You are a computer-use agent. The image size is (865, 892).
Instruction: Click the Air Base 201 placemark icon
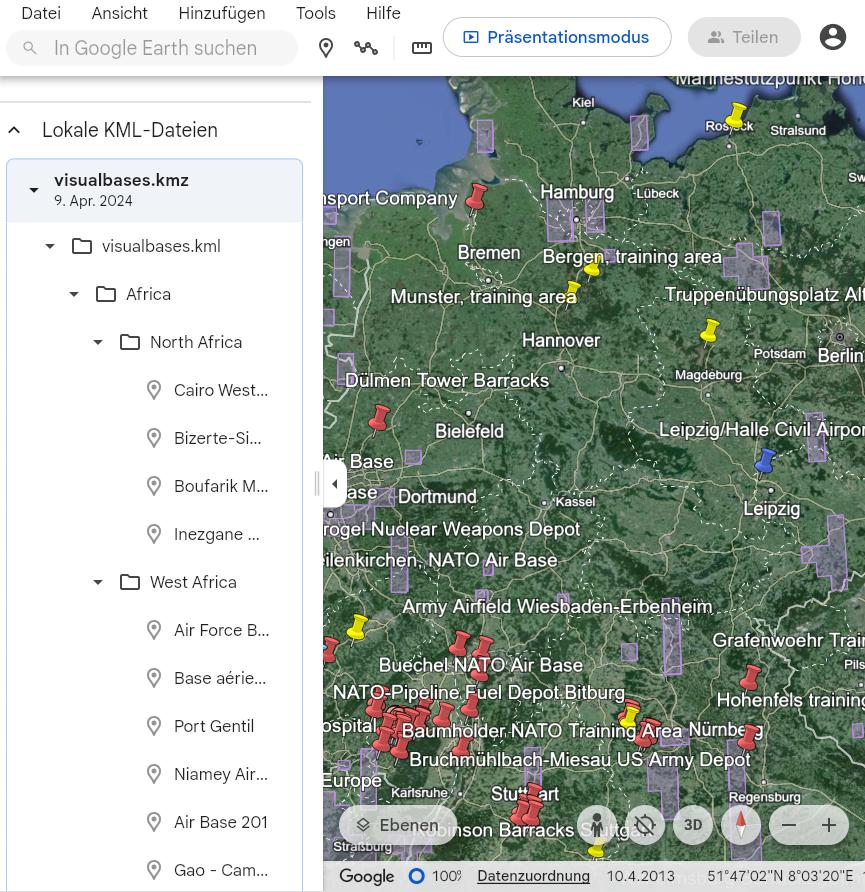154,822
